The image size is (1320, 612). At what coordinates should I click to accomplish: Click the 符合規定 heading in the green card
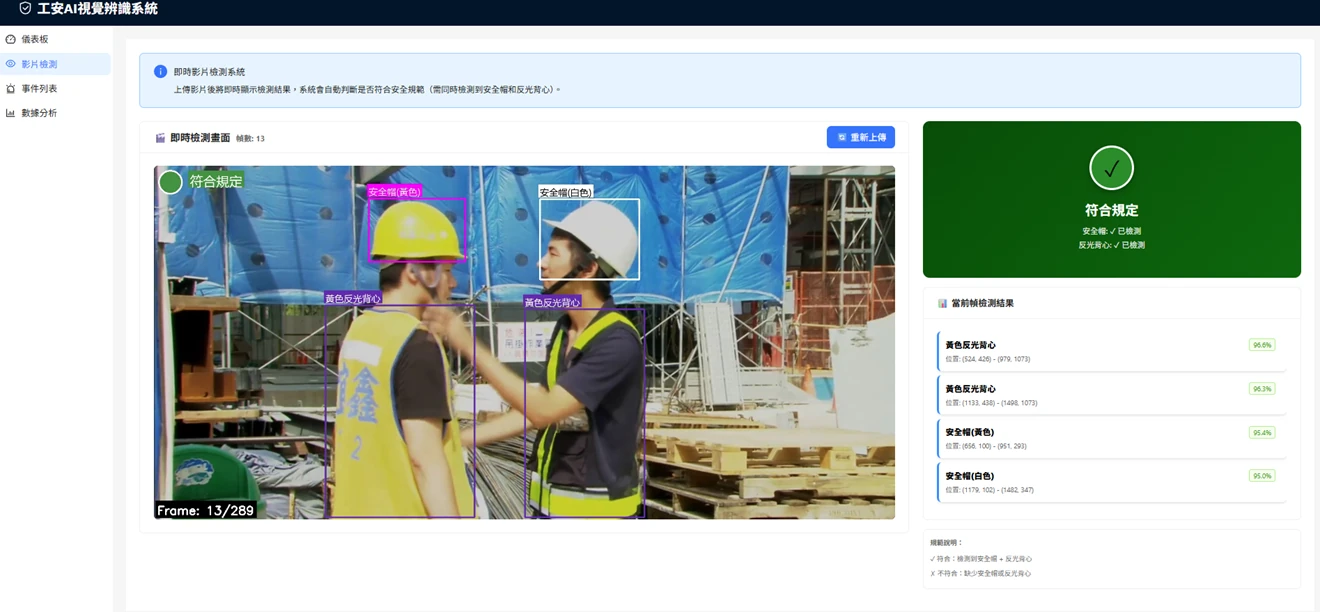1111,211
